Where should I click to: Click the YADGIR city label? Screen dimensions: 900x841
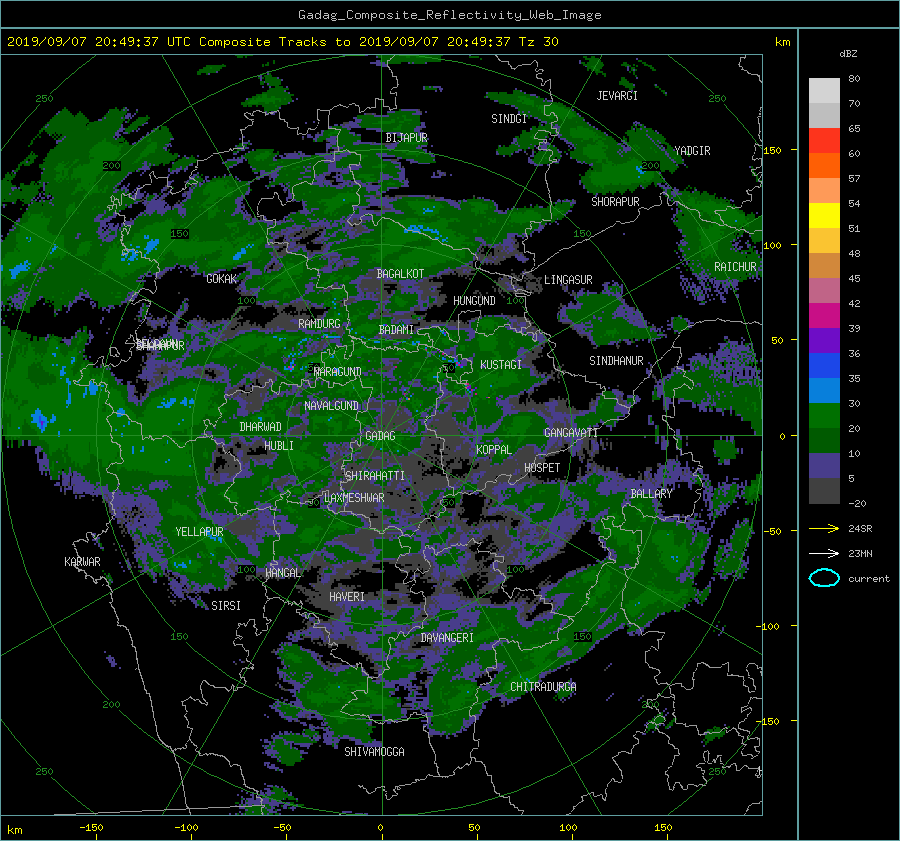692,151
